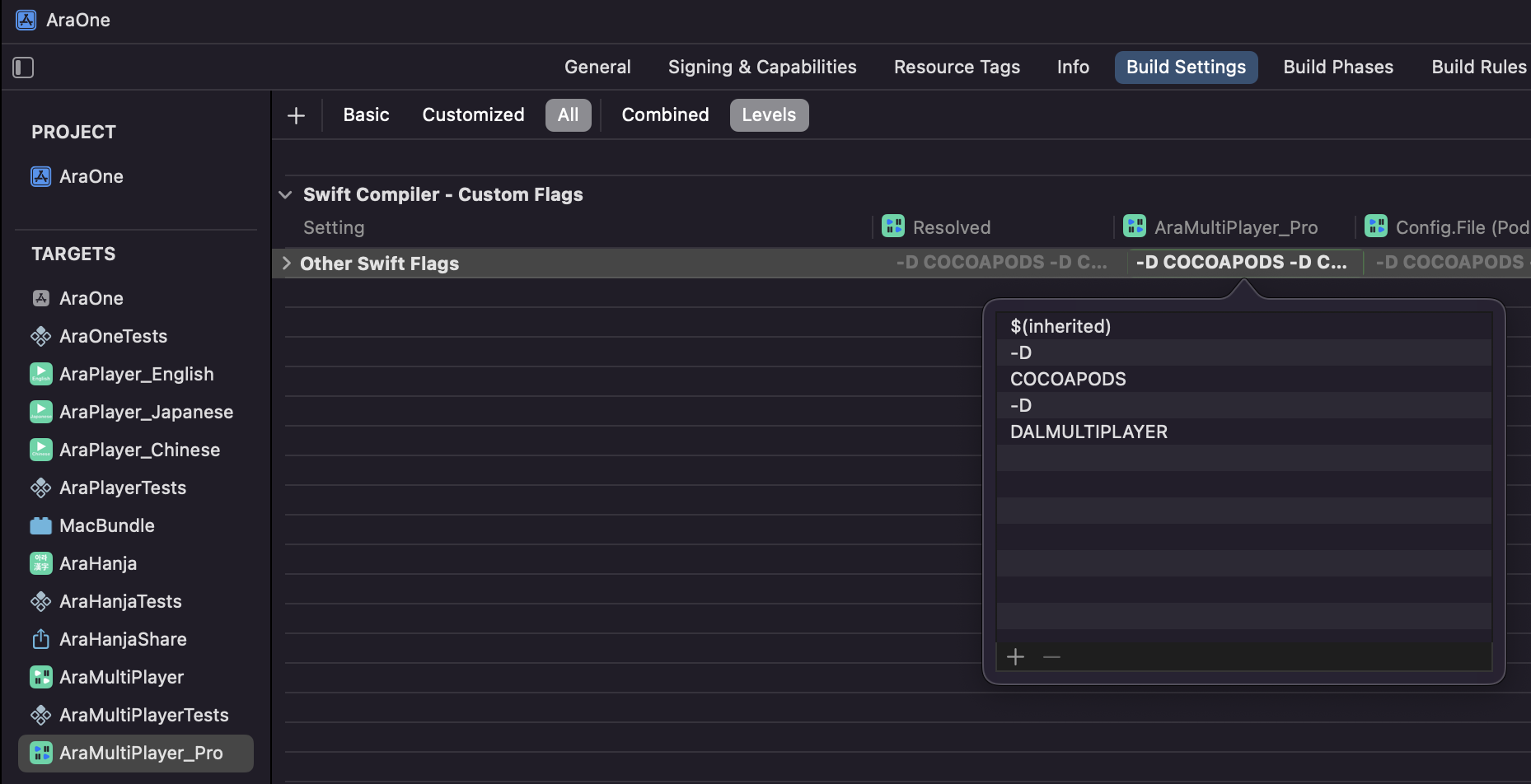Click the Other Swift Flags setting name
The width and height of the screenshot is (1531, 784).
pos(379,264)
